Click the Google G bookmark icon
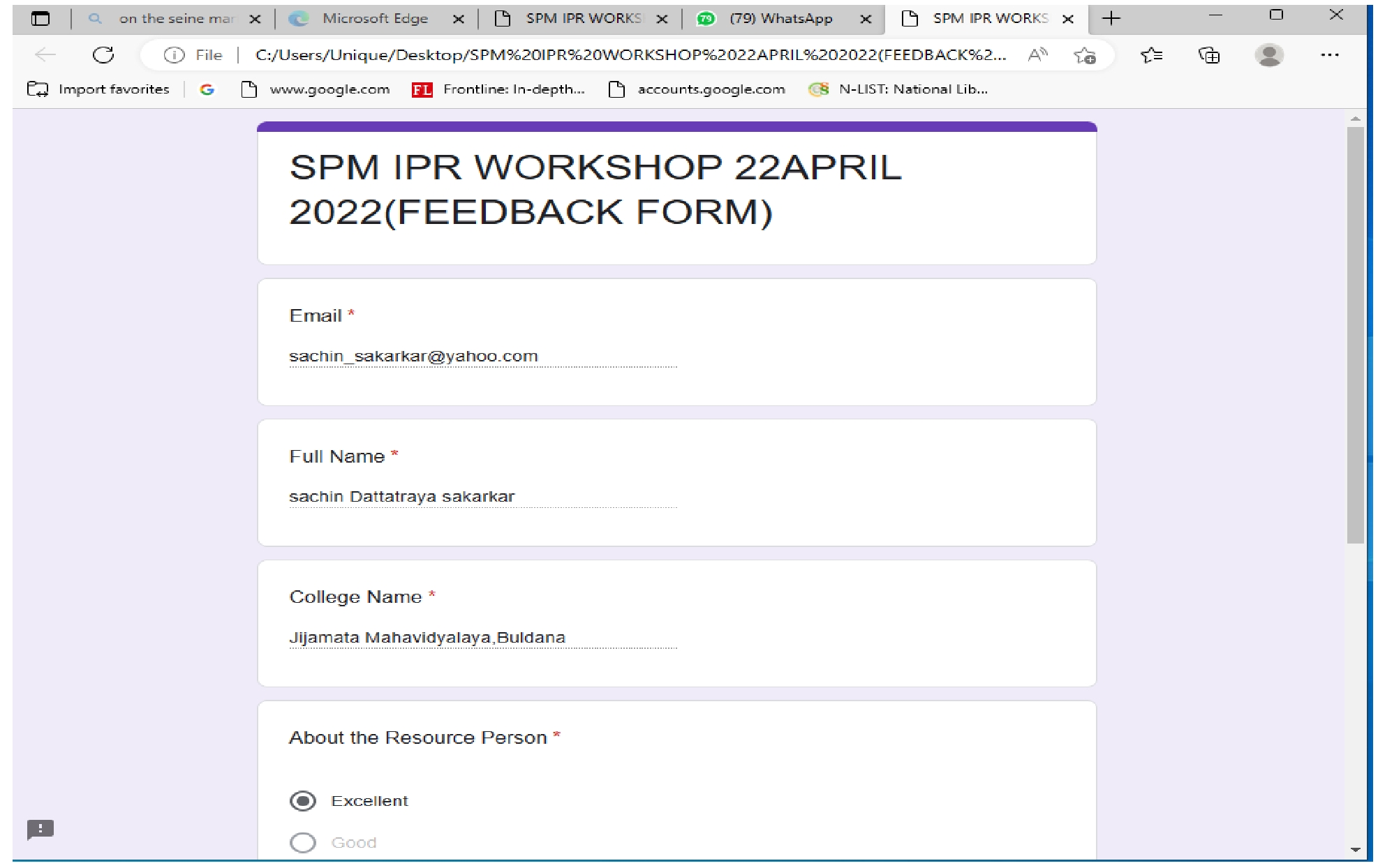This screenshot has height=868, width=1378. (207, 89)
